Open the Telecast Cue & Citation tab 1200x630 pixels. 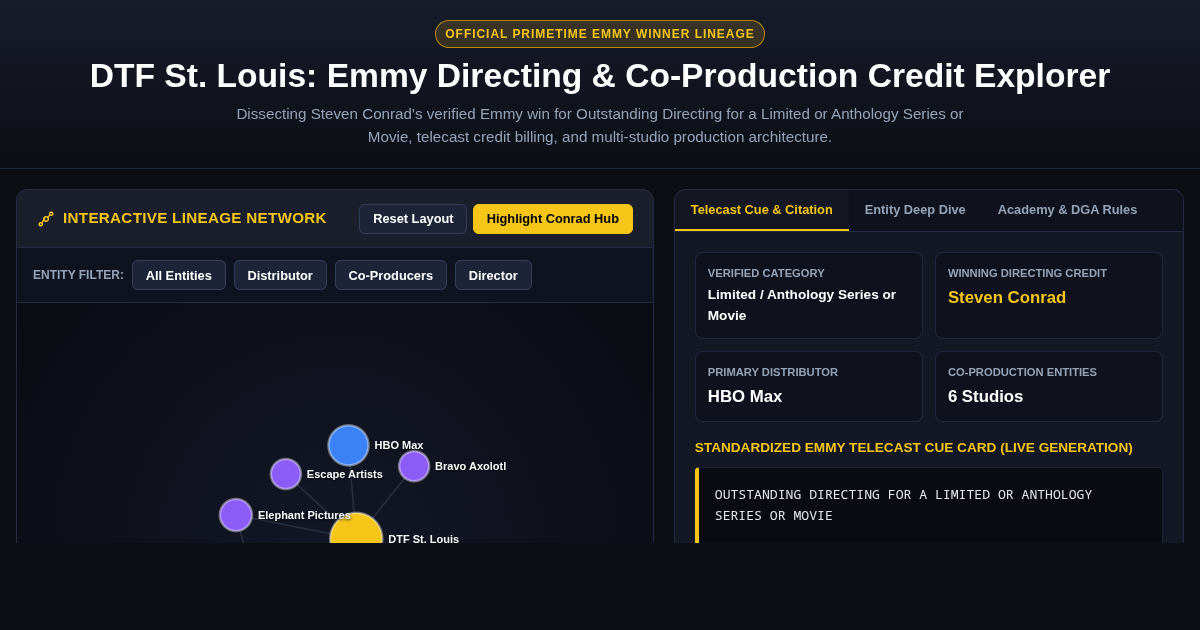(x=762, y=210)
